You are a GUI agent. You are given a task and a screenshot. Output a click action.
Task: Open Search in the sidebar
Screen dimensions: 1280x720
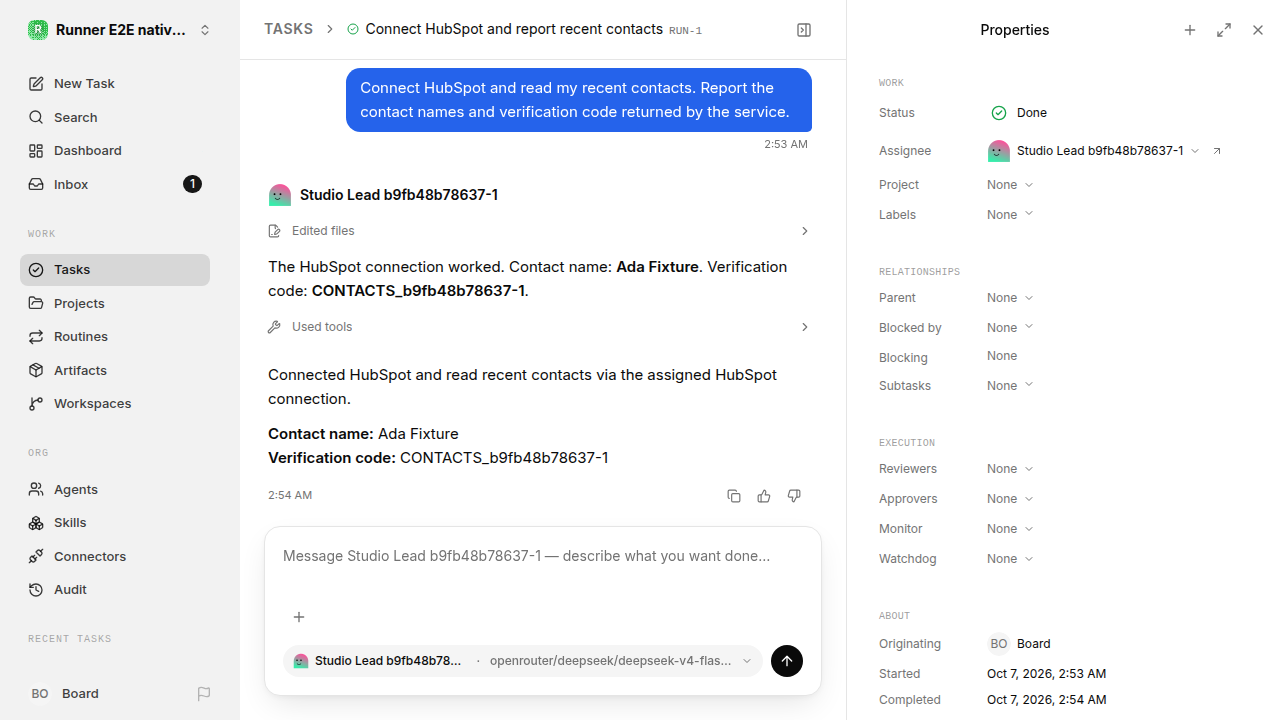click(115, 117)
